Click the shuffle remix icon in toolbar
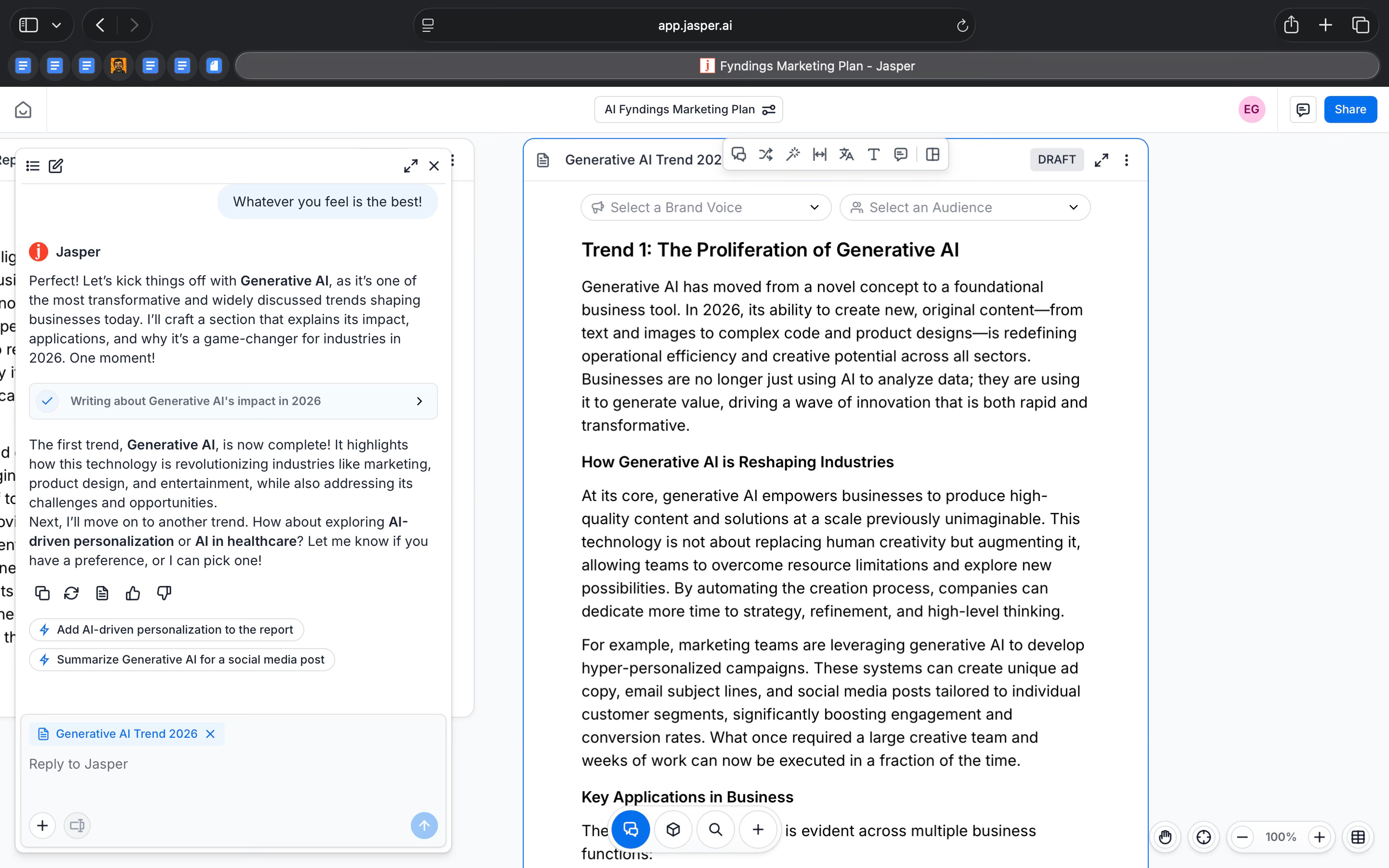1389x868 pixels. coord(765,154)
